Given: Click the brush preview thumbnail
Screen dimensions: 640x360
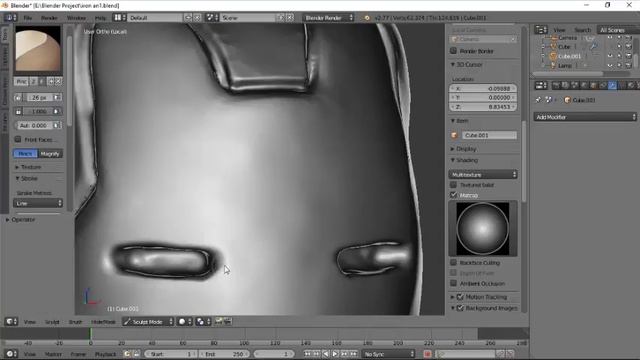Looking at the screenshot, I should click(38, 49).
